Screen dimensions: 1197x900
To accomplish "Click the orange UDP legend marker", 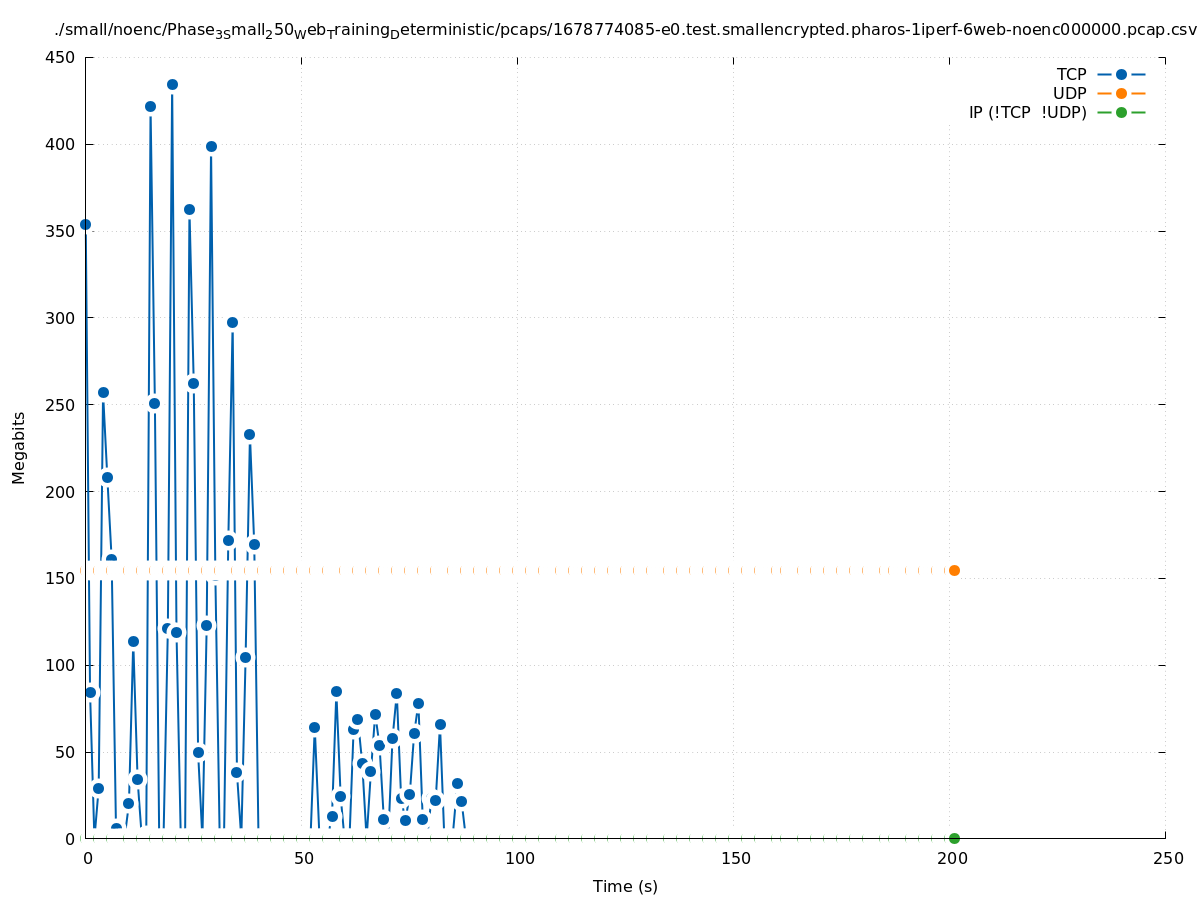I will [x=1121, y=94].
